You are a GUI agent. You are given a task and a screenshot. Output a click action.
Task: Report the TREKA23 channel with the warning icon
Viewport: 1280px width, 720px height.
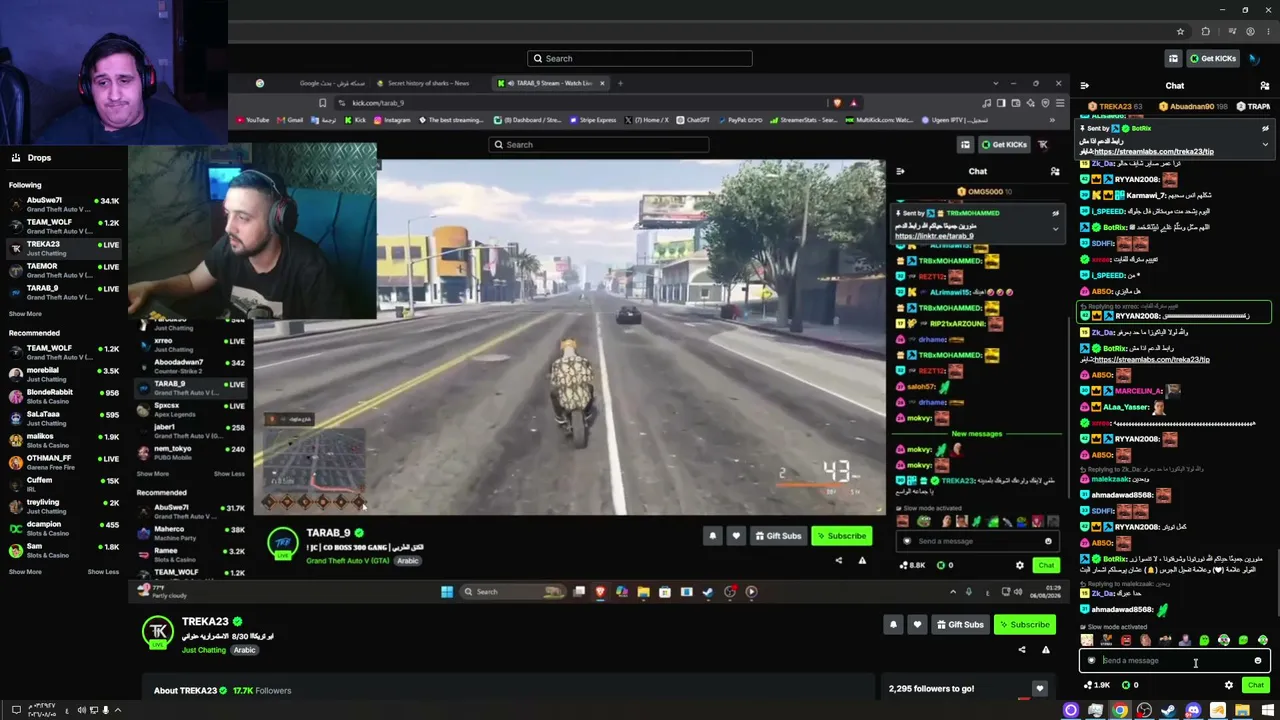click(1046, 650)
